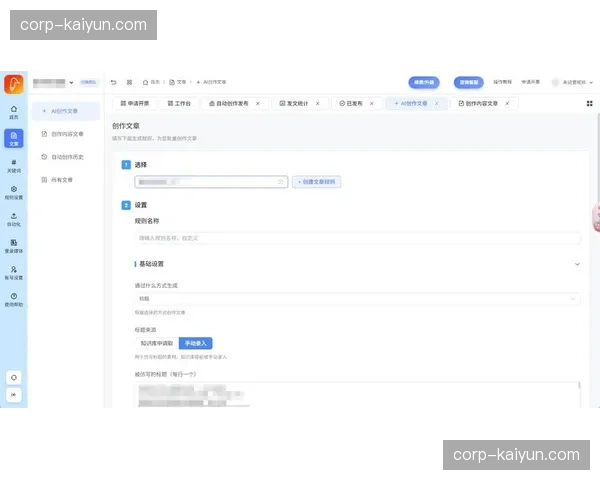Close the 已发布 tab
The height and width of the screenshot is (480, 600).
pos(371,103)
